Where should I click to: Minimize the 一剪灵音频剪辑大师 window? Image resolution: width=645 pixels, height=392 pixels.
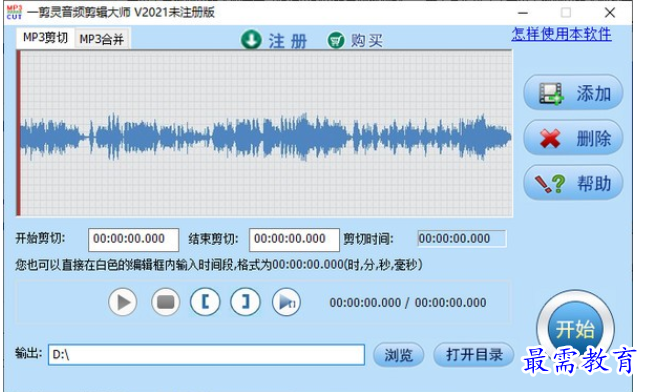pos(523,13)
